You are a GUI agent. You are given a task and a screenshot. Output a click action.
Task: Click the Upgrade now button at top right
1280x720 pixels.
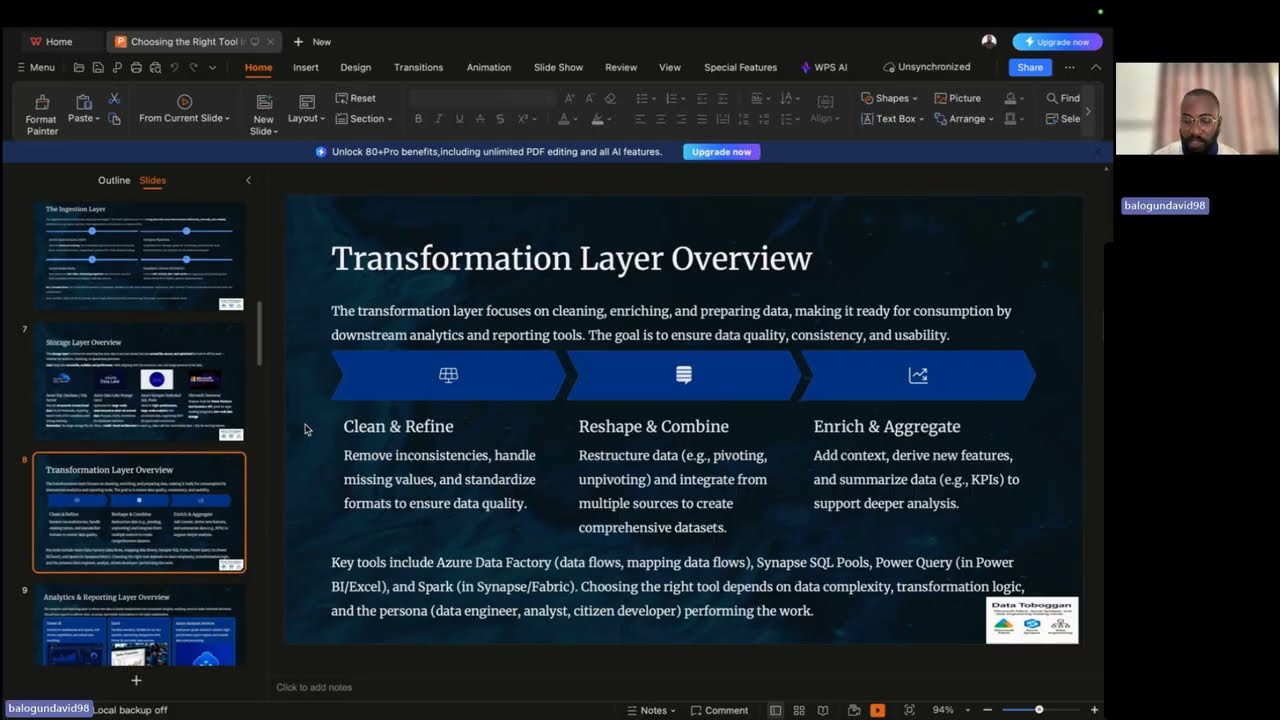point(1057,42)
